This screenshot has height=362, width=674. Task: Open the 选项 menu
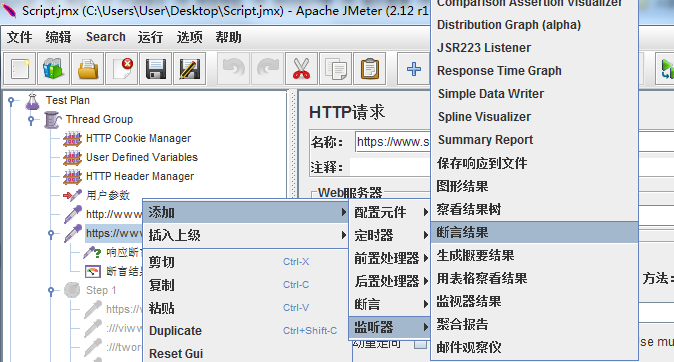[190, 37]
